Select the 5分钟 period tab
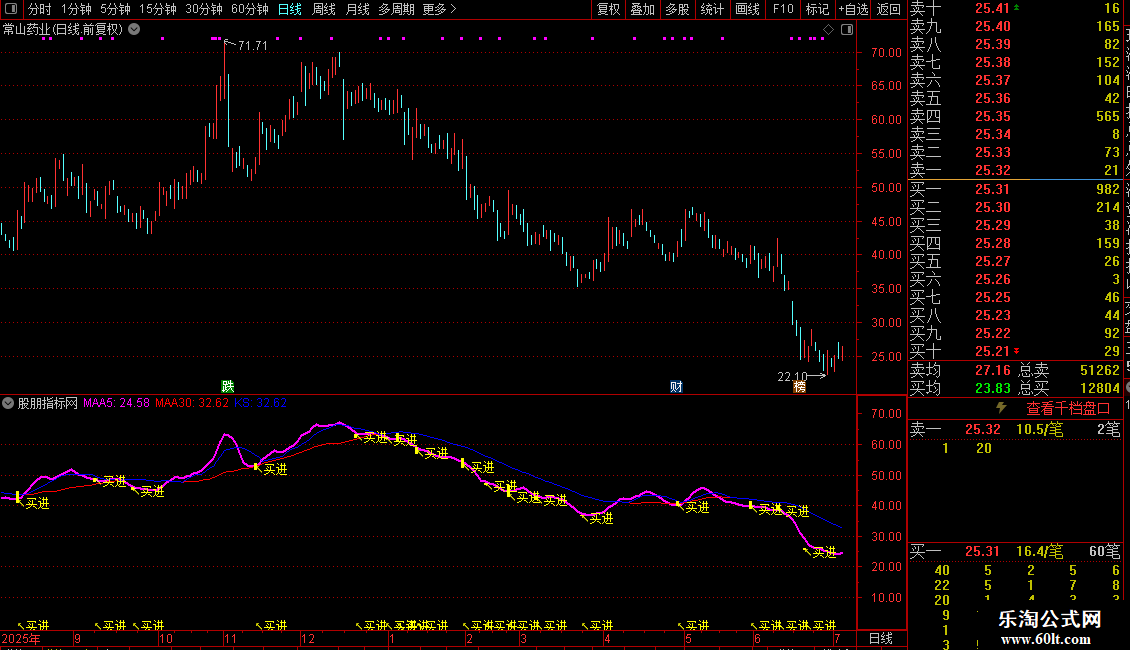Image resolution: width=1130 pixels, height=650 pixels. pyautogui.click(x=115, y=9)
